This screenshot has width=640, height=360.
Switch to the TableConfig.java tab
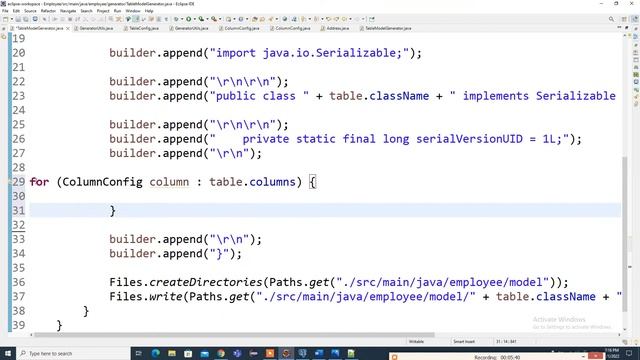click(x=141, y=29)
